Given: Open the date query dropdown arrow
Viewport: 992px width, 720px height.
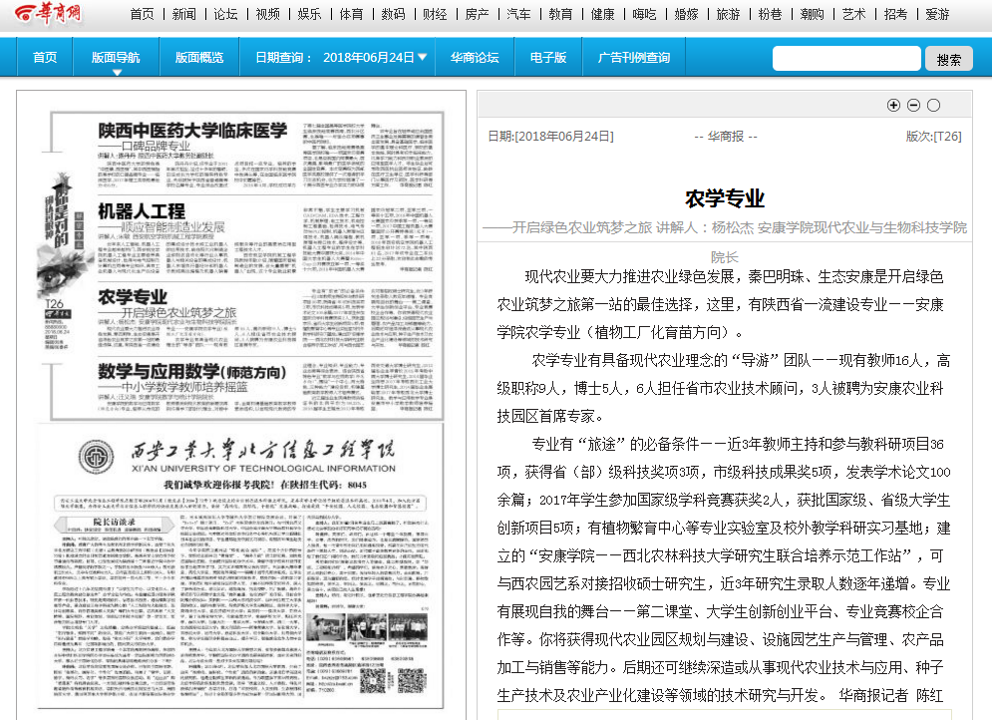Looking at the screenshot, I should click(423, 57).
